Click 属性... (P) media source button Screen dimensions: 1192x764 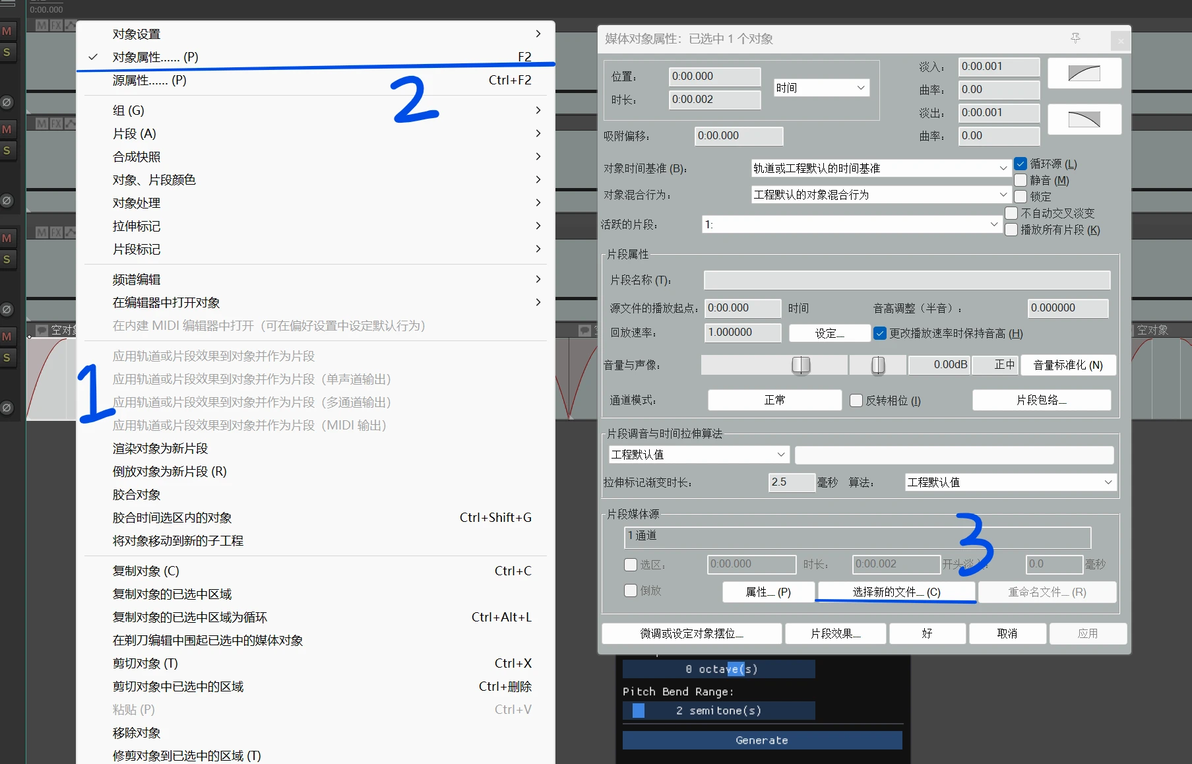(x=768, y=591)
